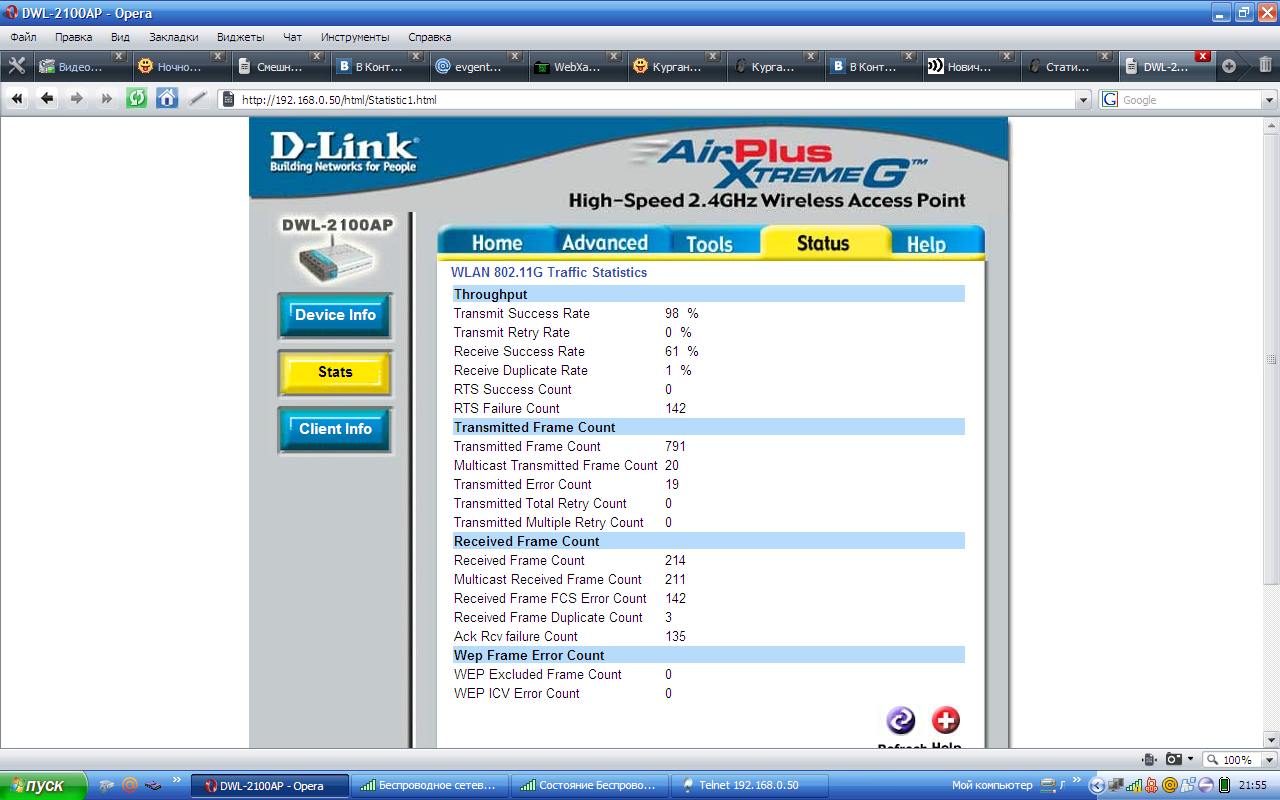Click the 21:55 system clock
The height and width of the screenshot is (800, 1280).
point(1253,785)
